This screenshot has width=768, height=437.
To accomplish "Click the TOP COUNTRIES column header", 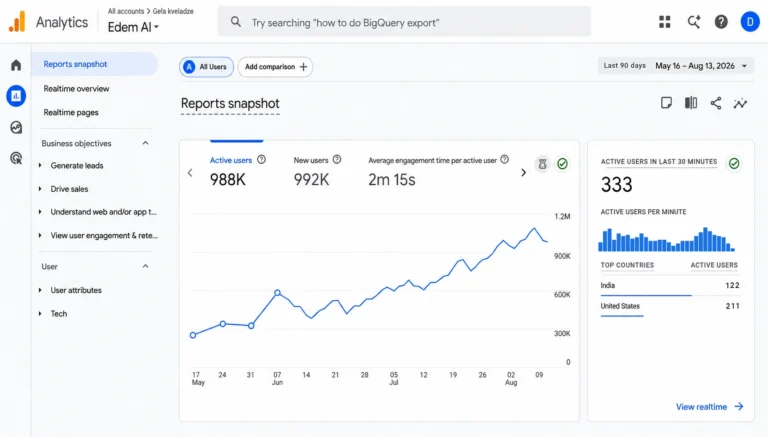I will [x=627, y=265].
